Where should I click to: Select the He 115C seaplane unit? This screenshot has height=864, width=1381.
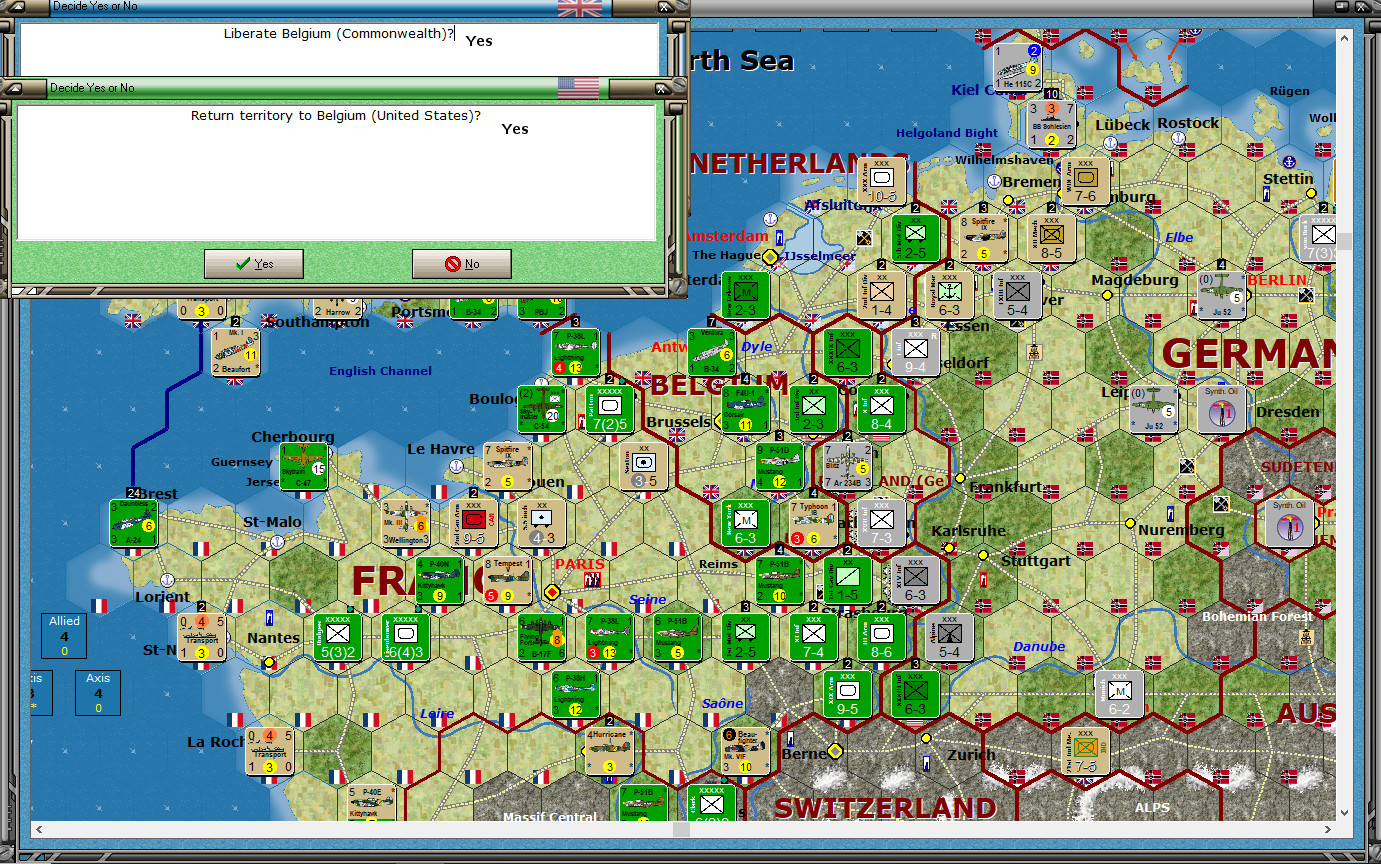tap(1018, 68)
